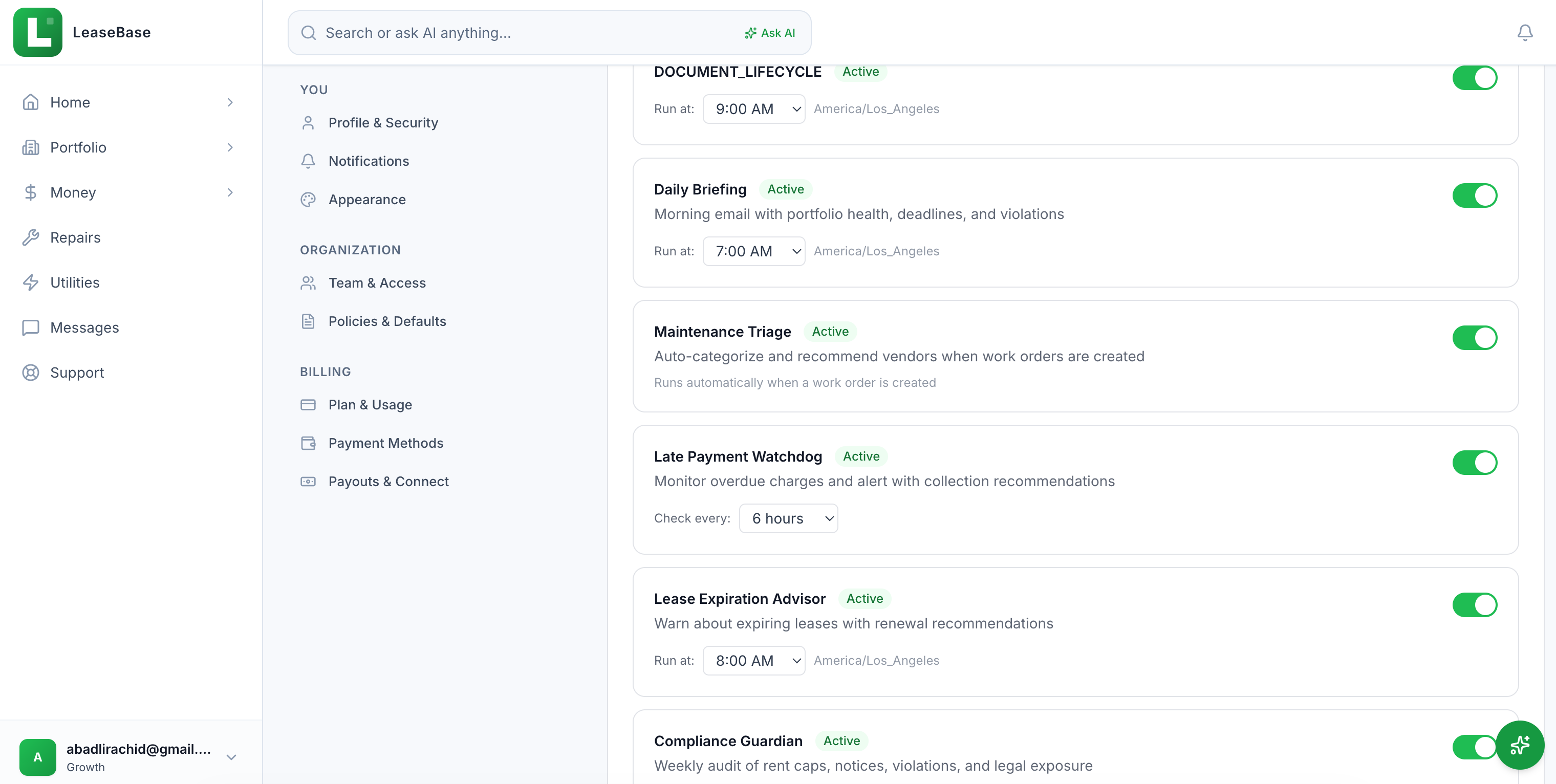
Task: Click the Home house icon
Action: point(30,103)
